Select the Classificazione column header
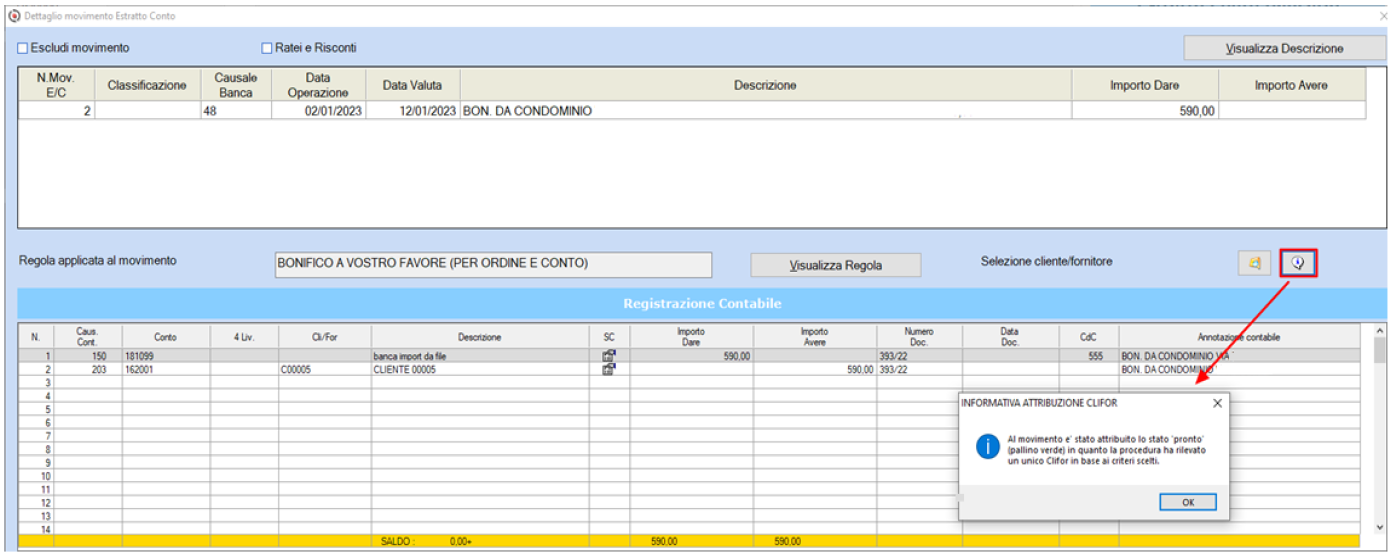The height and width of the screenshot is (556, 1393). (x=147, y=85)
